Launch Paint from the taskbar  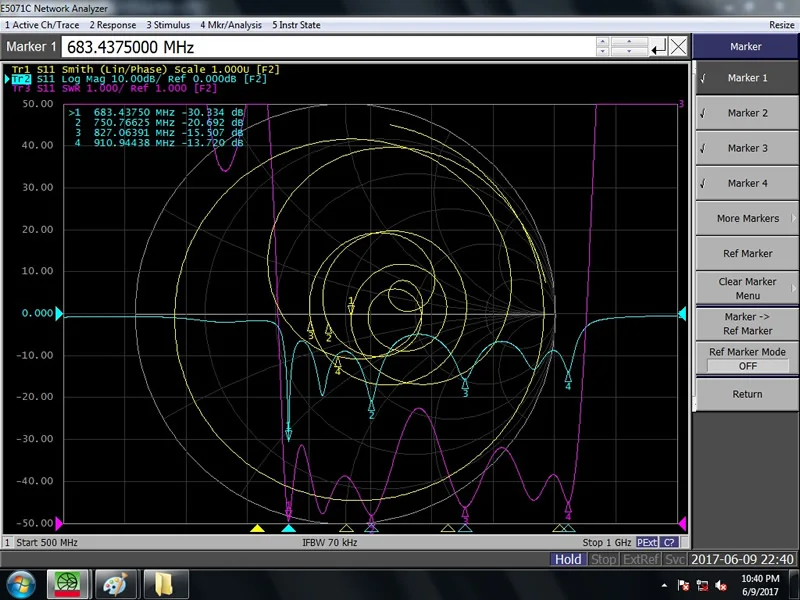point(114,583)
